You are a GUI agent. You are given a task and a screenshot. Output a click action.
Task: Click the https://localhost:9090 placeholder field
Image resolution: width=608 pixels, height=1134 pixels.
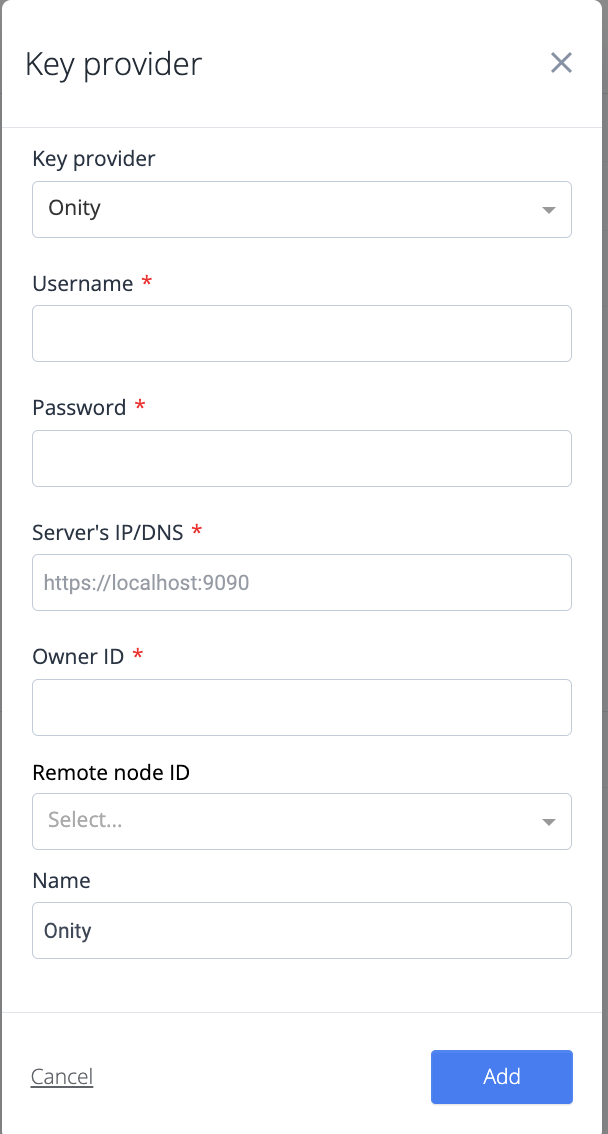pos(302,582)
